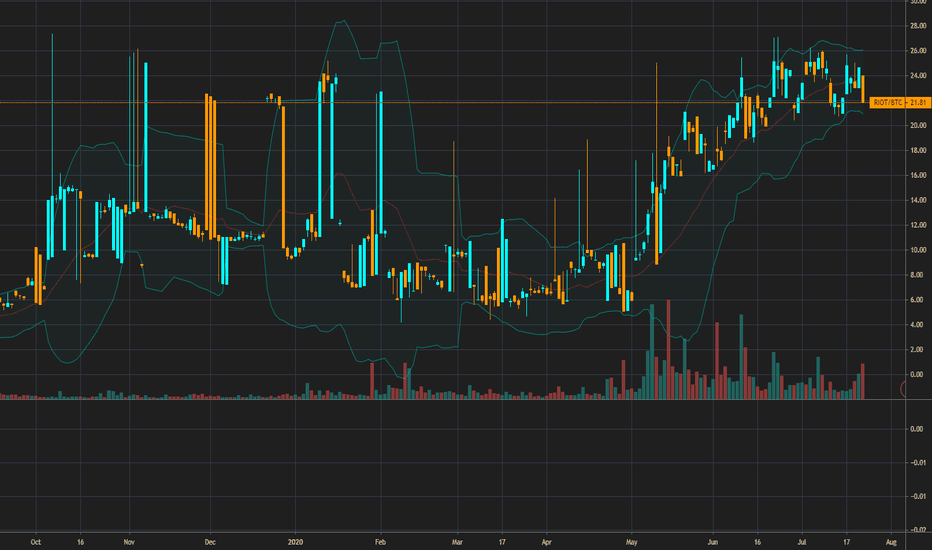This screenshot has height=550, width=932.
Task: Click the RIOT/BTC 21.81 price label
Action: pyautogui.click(x=900, y=103)
